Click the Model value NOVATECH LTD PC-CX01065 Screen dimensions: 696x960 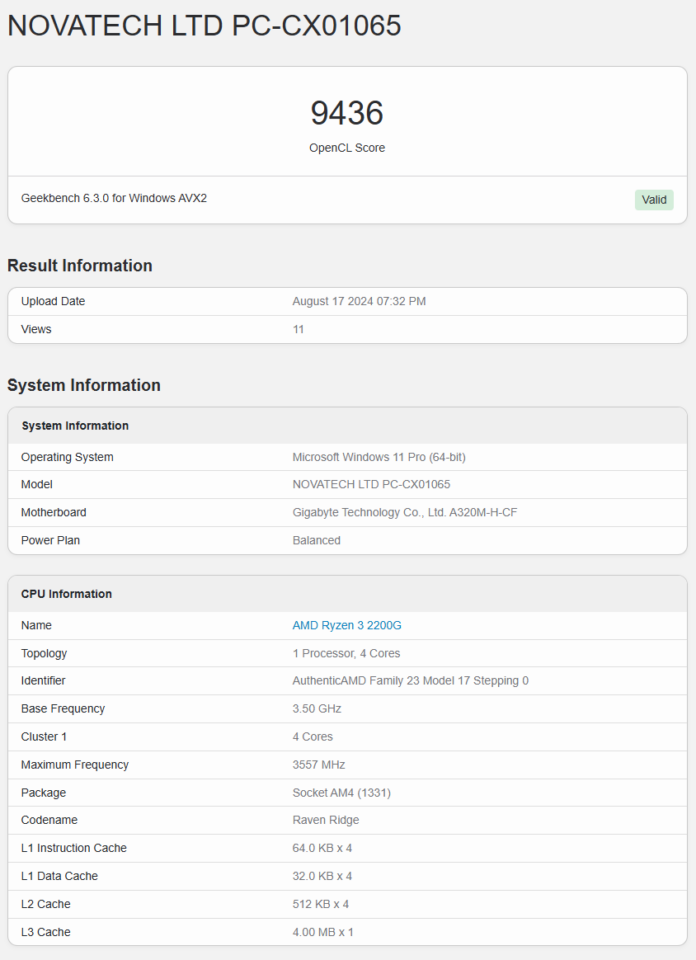click(375, 484)
